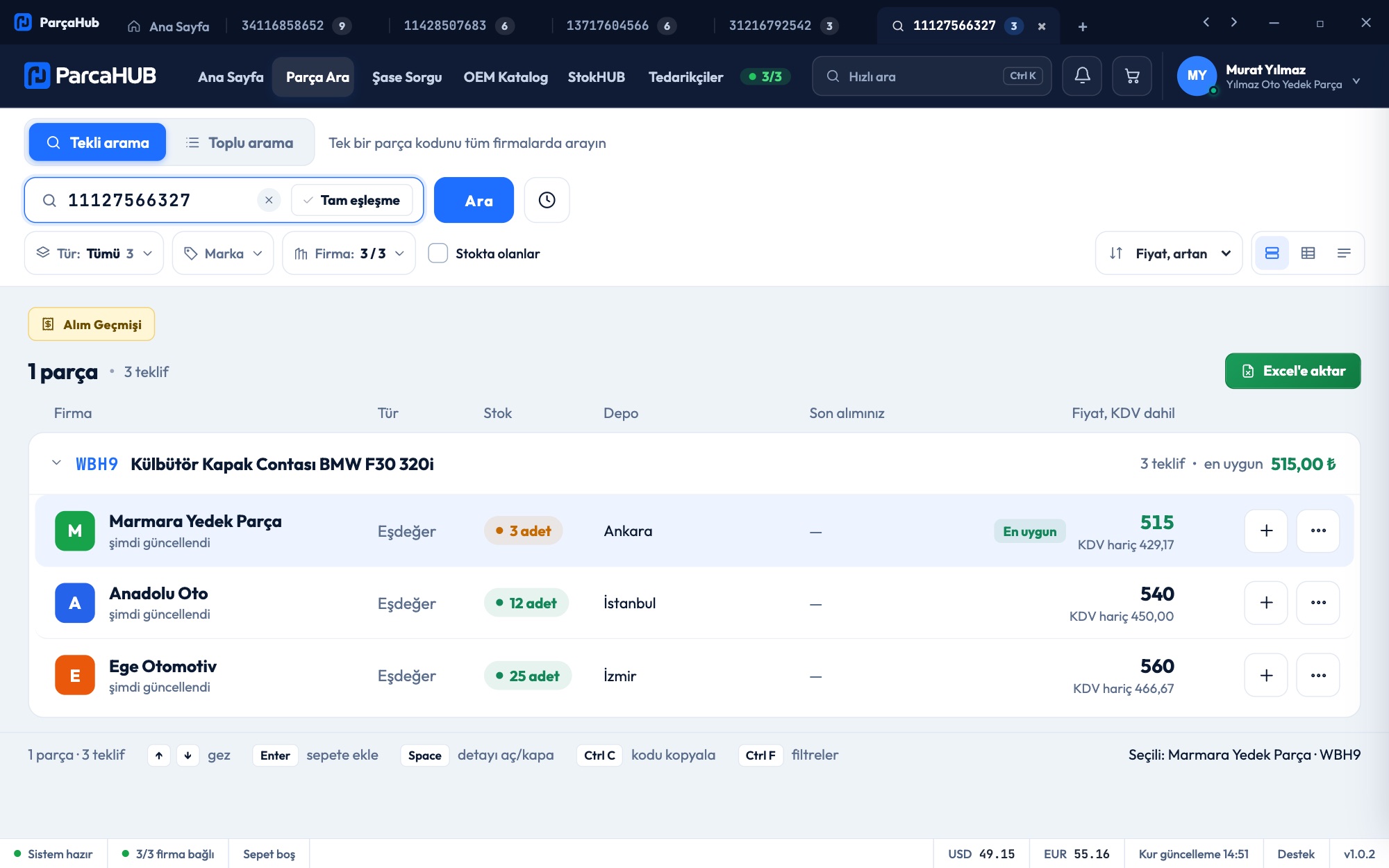
Task: Collapse the WBH9 part group
Action: (57, 463)
